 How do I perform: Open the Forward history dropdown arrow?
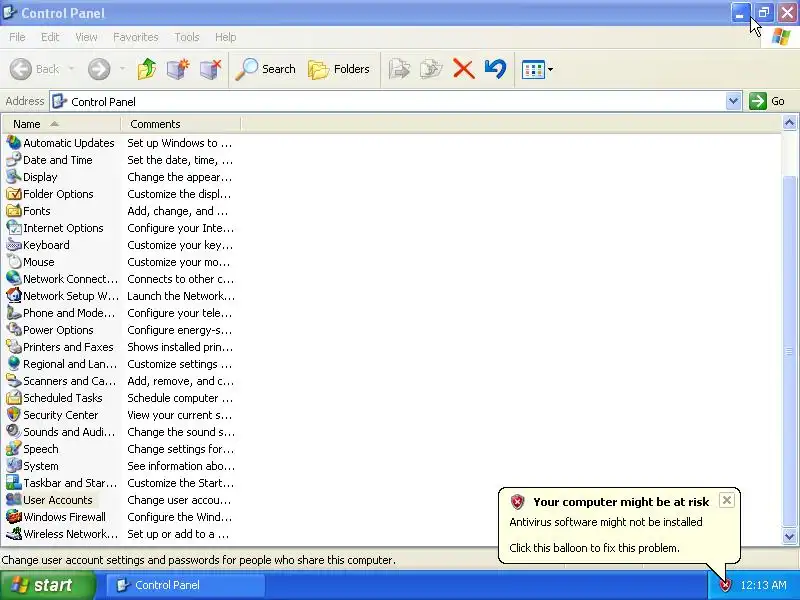click(x=122, y=69)
